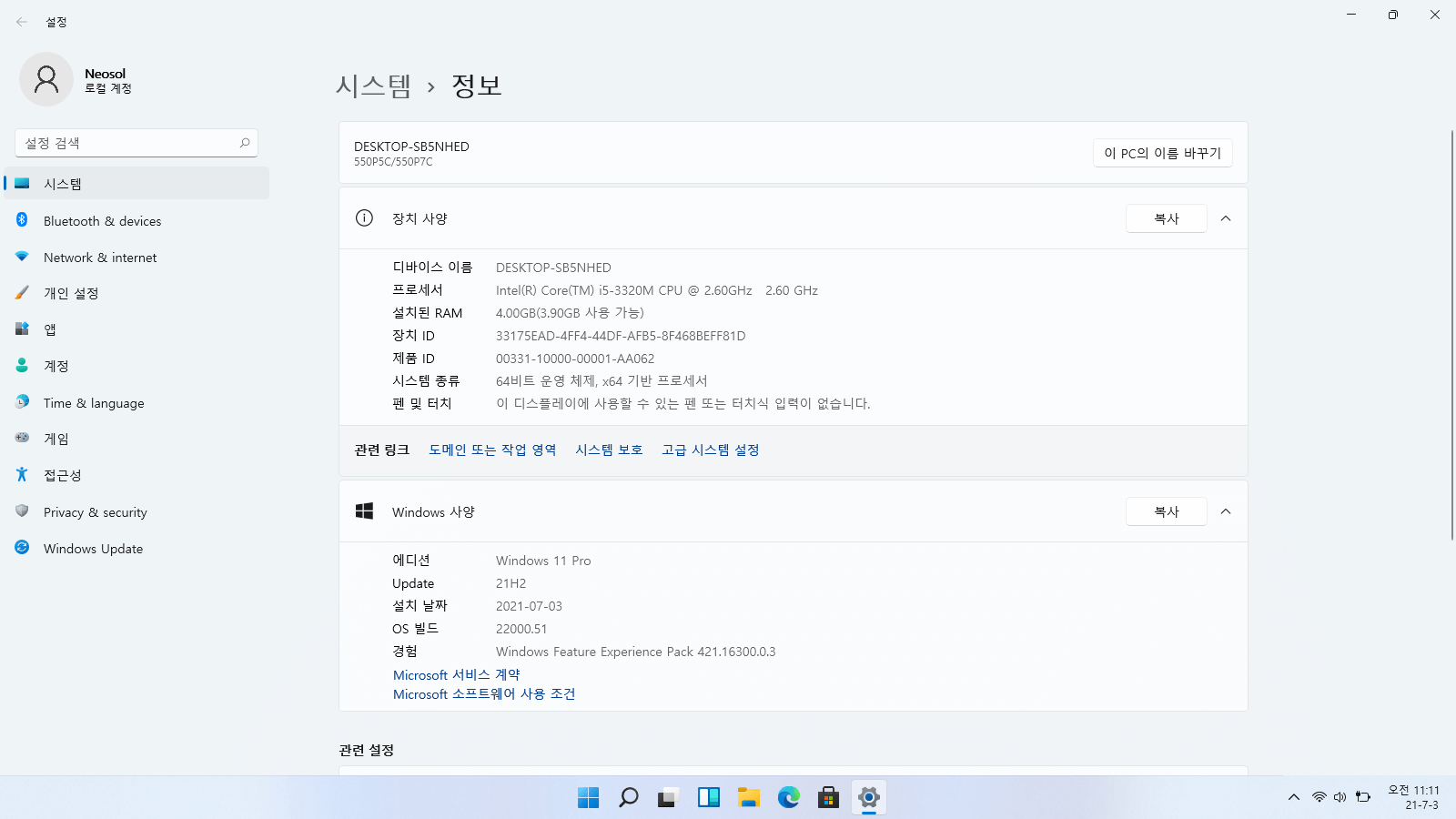Open Network & internet settings
This screenshot has width=1456, height=819.
(136, 258)
